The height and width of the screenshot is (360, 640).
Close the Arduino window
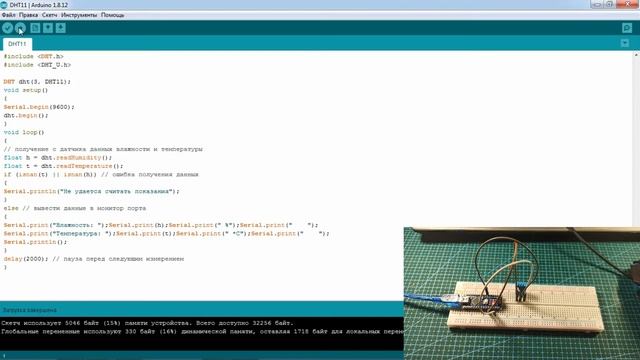(627, 4)
